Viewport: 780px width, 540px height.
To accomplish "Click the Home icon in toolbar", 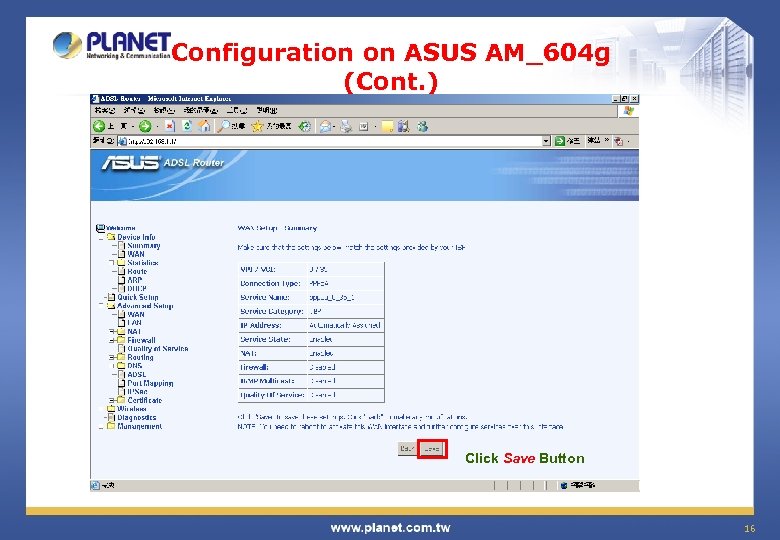I will click(x=204, y=126).
